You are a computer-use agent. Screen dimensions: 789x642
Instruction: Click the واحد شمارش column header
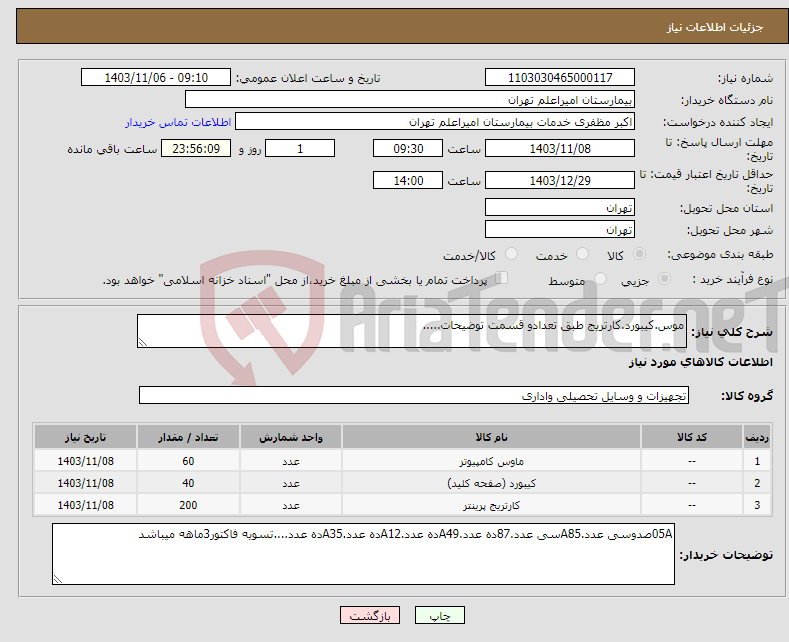click(291, 437)
